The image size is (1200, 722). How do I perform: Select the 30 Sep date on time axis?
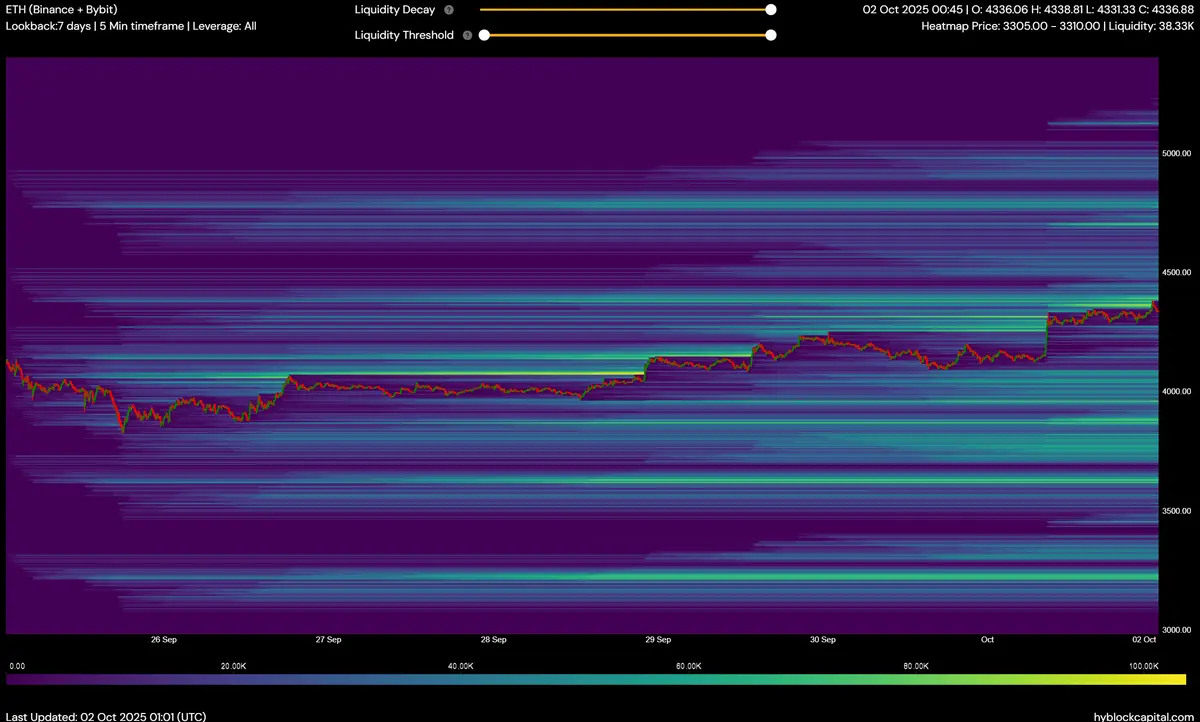pos(822,639)
